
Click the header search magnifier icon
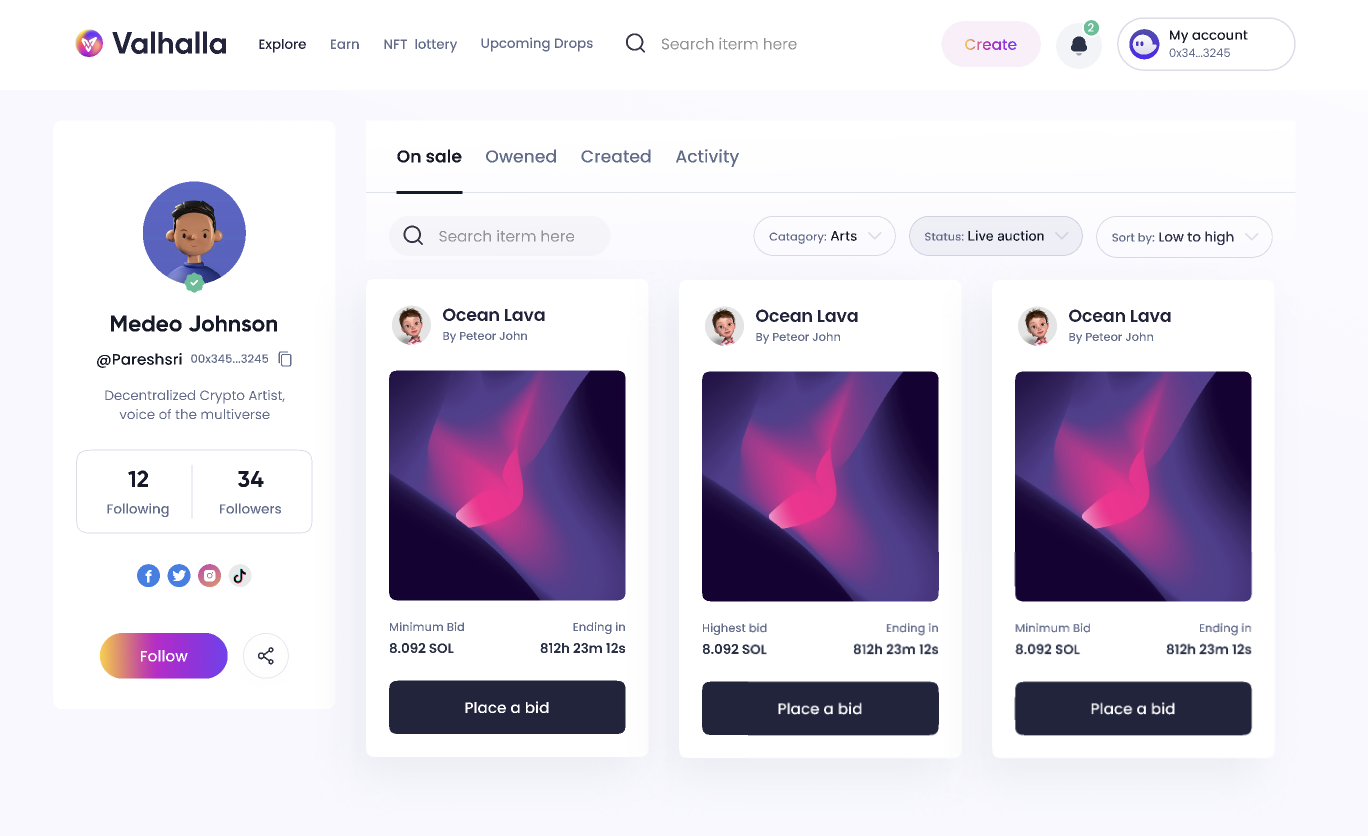point(635,43)
